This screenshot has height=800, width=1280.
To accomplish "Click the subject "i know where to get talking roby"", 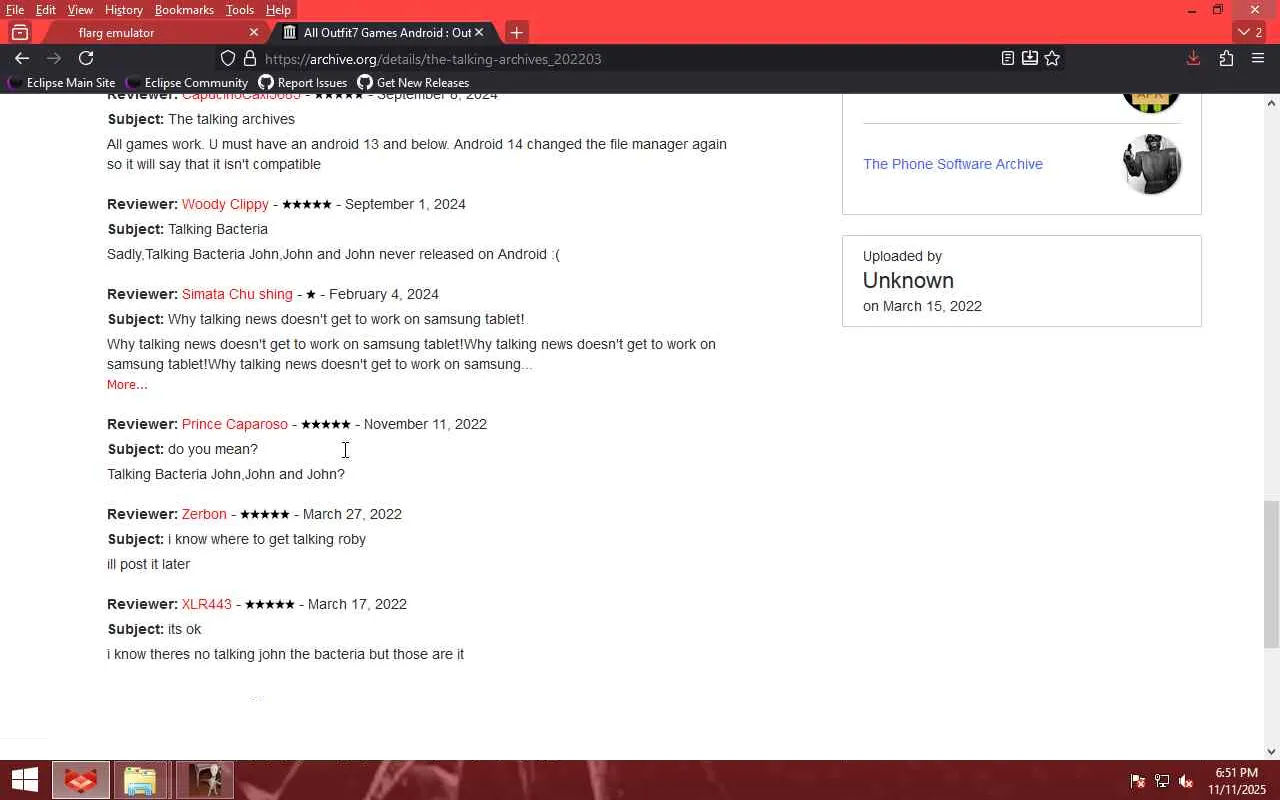I will pos(267,539).
